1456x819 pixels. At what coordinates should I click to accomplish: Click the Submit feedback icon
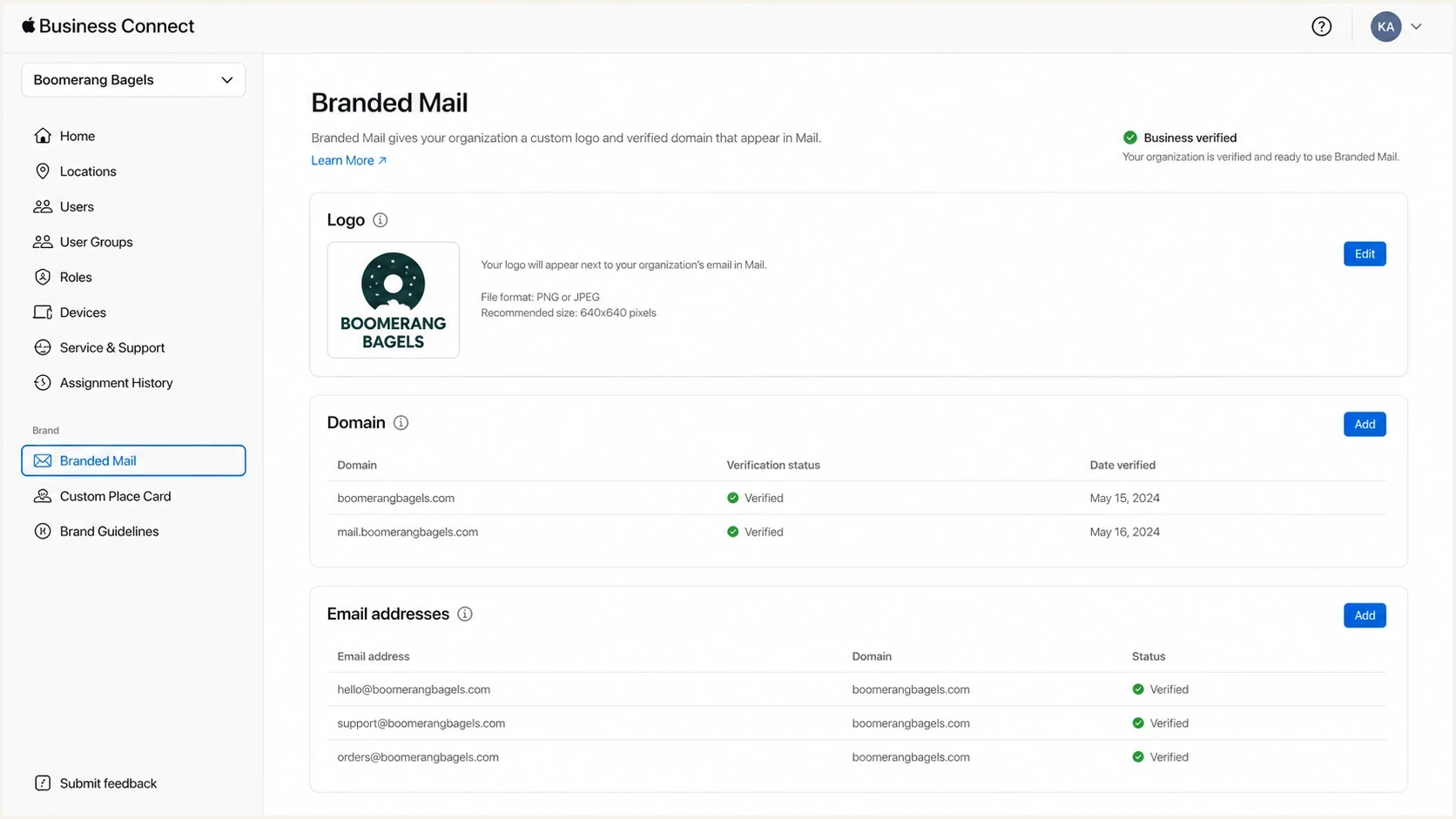(x=43, y=782)
